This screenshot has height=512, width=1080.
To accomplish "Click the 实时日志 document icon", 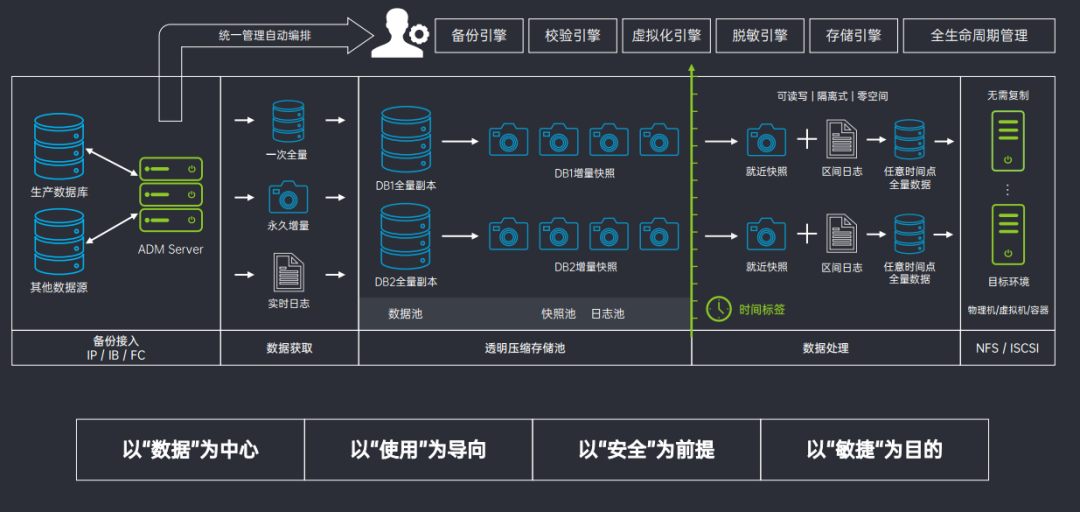I will (x=288, y=272).
